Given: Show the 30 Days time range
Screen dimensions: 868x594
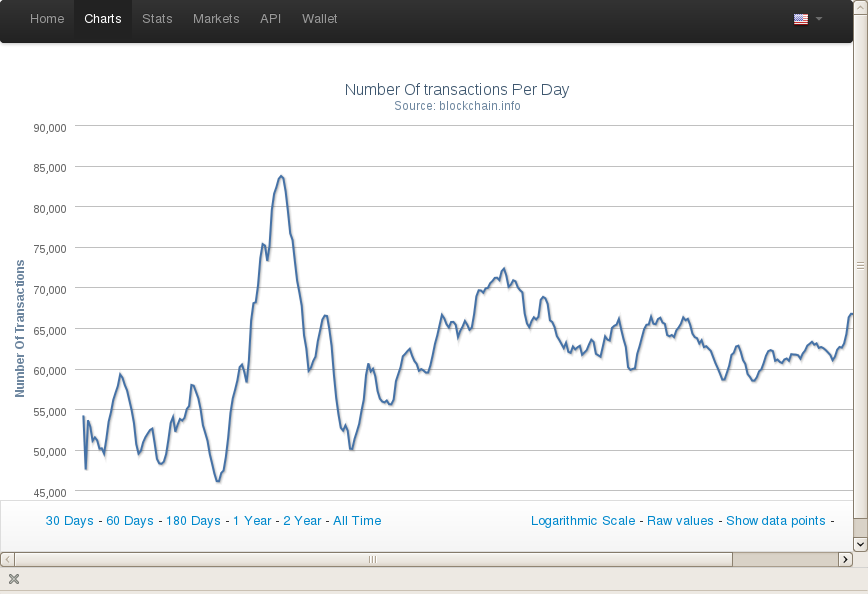Looking at the screenshot, I should pos(70,521).
